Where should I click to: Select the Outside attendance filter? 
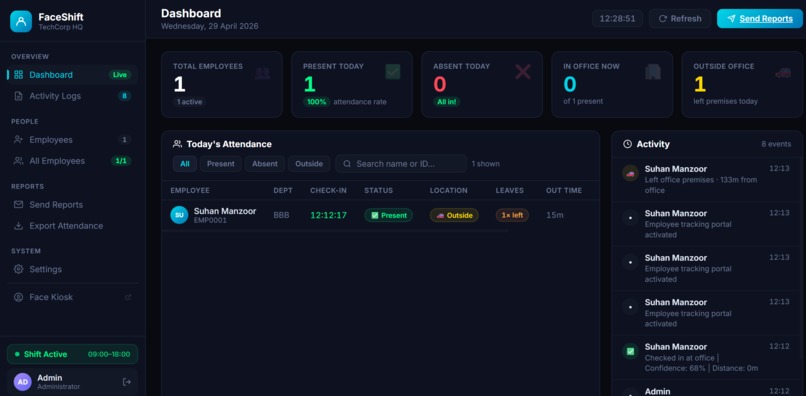[x=309, y=164]
